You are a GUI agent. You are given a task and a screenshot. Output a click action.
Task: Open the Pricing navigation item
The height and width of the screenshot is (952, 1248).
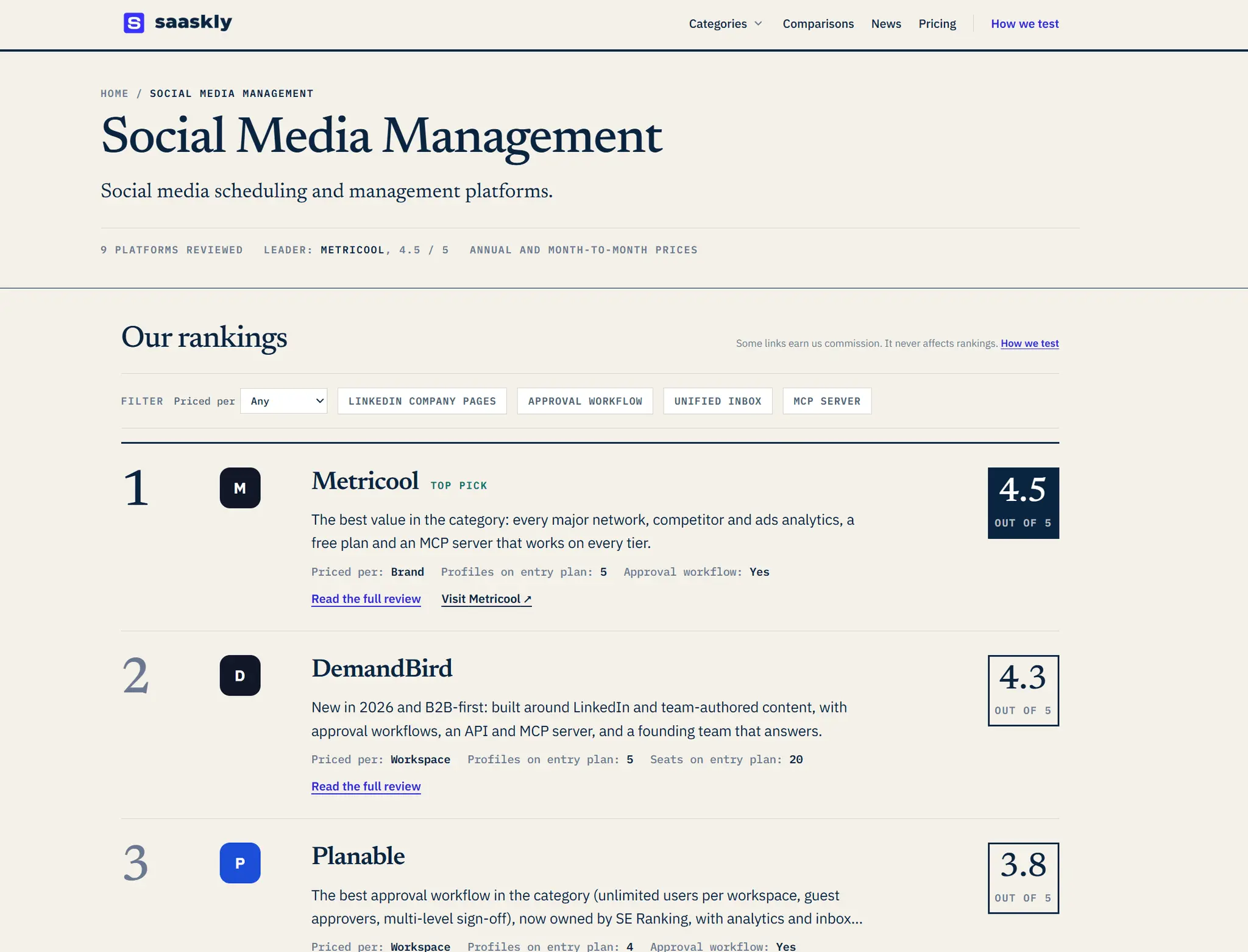pos(937,24)
